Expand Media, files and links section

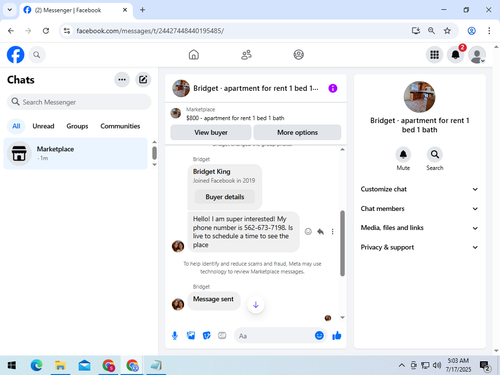419,228
